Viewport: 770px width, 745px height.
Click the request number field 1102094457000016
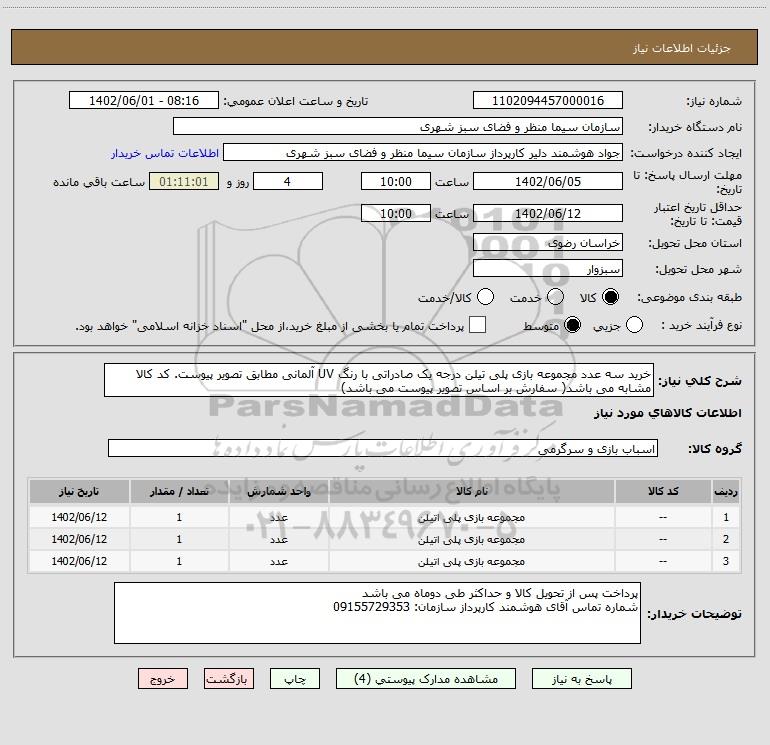(x=547, y=101)
